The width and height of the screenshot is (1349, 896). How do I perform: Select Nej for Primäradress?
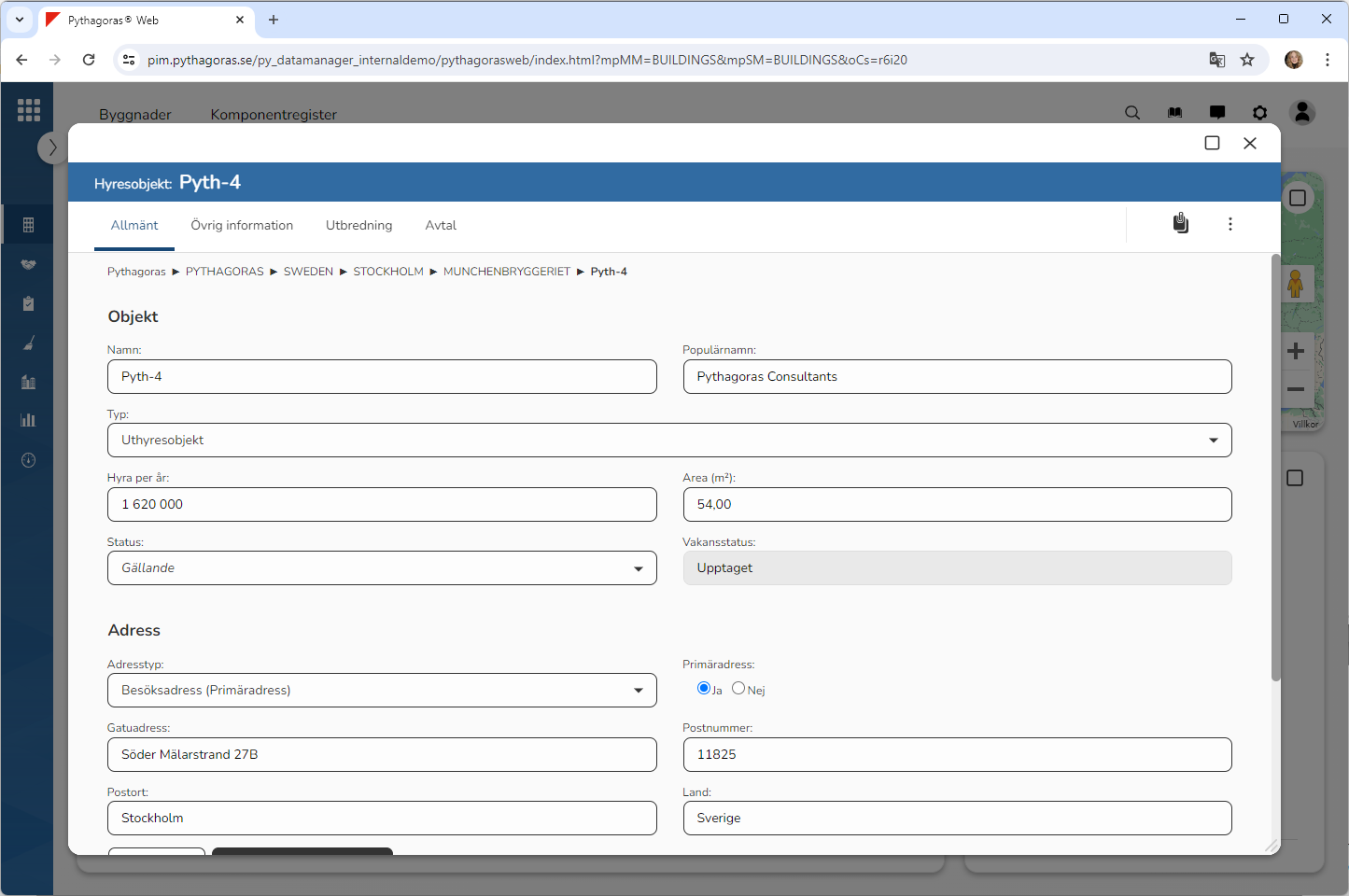(738, 689)
